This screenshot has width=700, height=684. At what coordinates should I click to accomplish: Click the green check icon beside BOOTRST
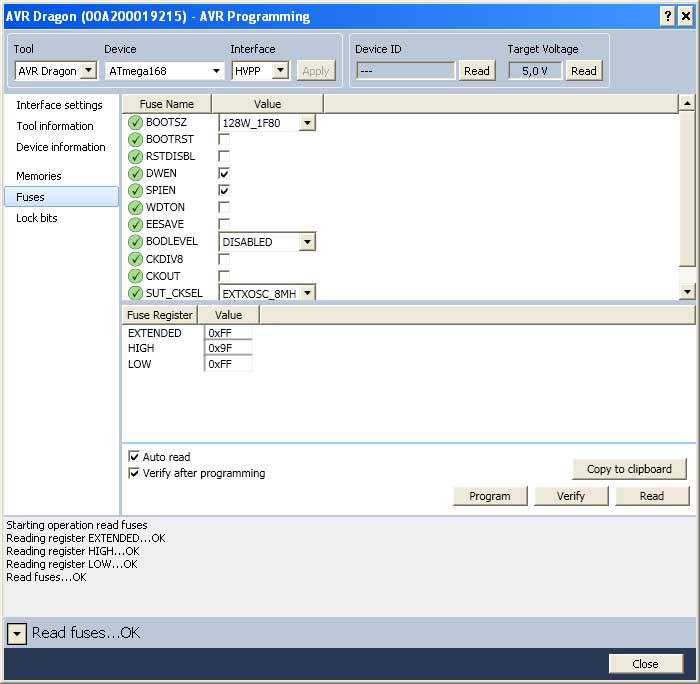coord(135,139)
